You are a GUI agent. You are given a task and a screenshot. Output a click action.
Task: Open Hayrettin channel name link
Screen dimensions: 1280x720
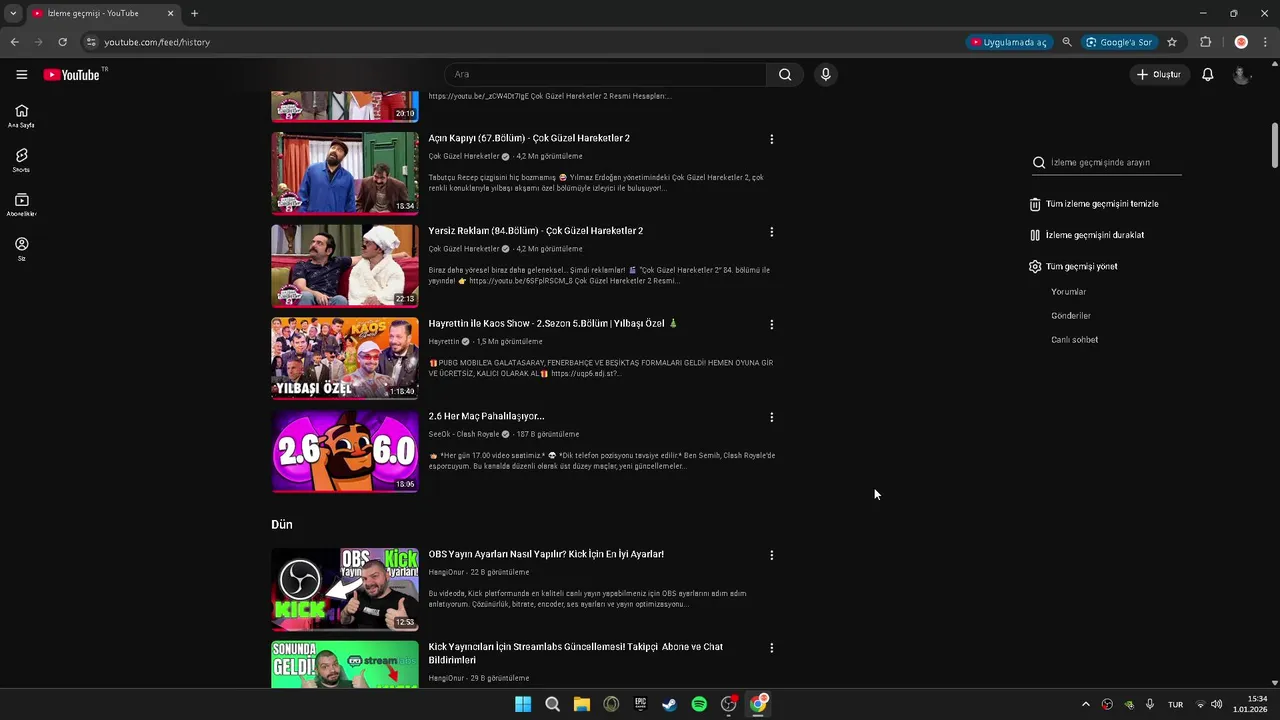point(444,342)
